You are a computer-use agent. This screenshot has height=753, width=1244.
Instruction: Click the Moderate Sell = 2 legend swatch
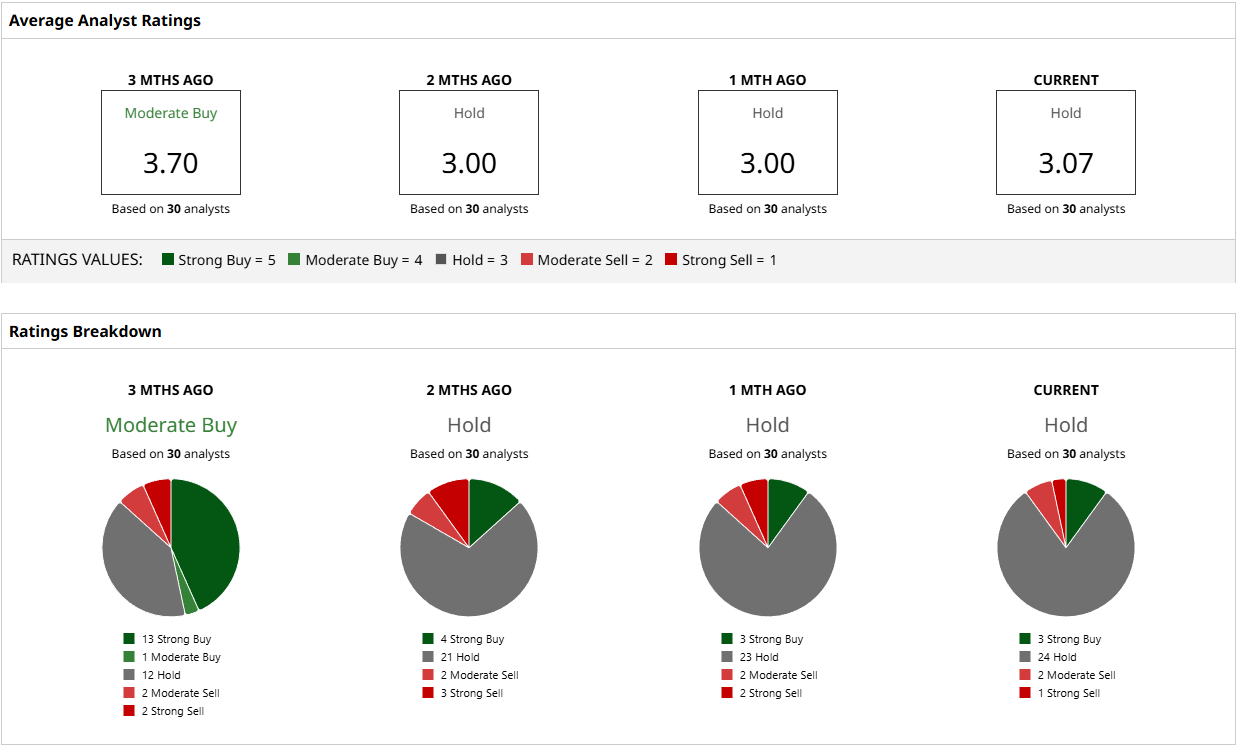point(527,260)
